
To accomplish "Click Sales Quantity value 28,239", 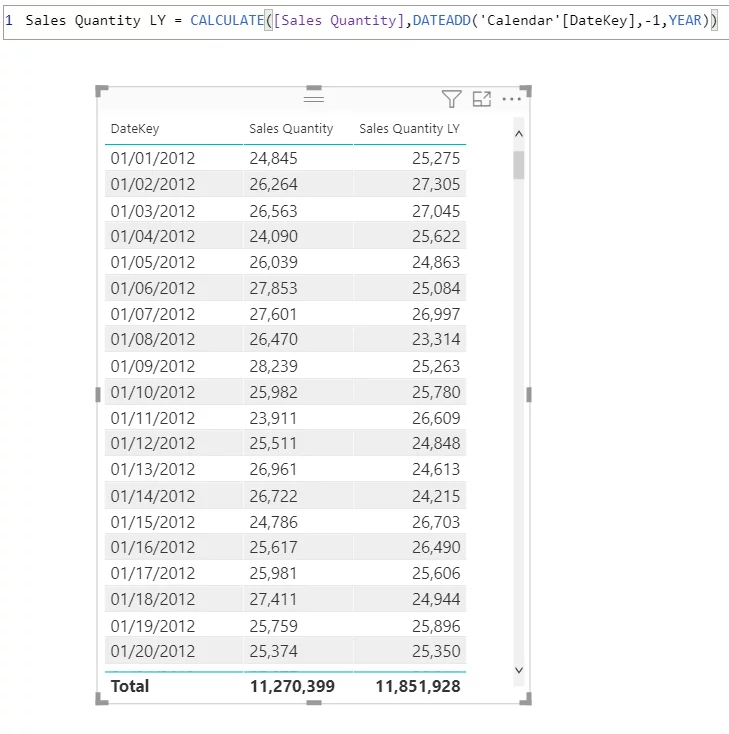I will coord(273,366).
